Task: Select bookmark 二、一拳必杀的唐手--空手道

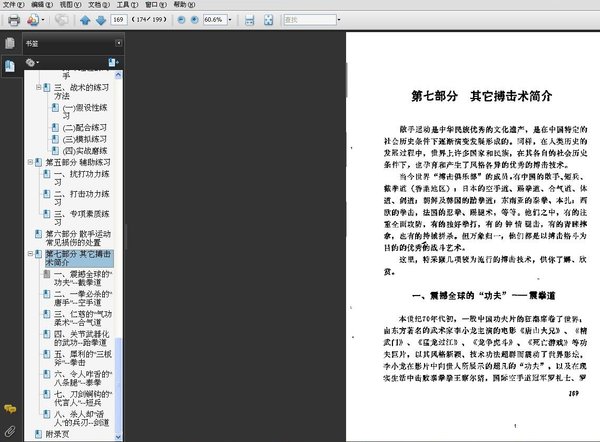Action: click(83, 298)
